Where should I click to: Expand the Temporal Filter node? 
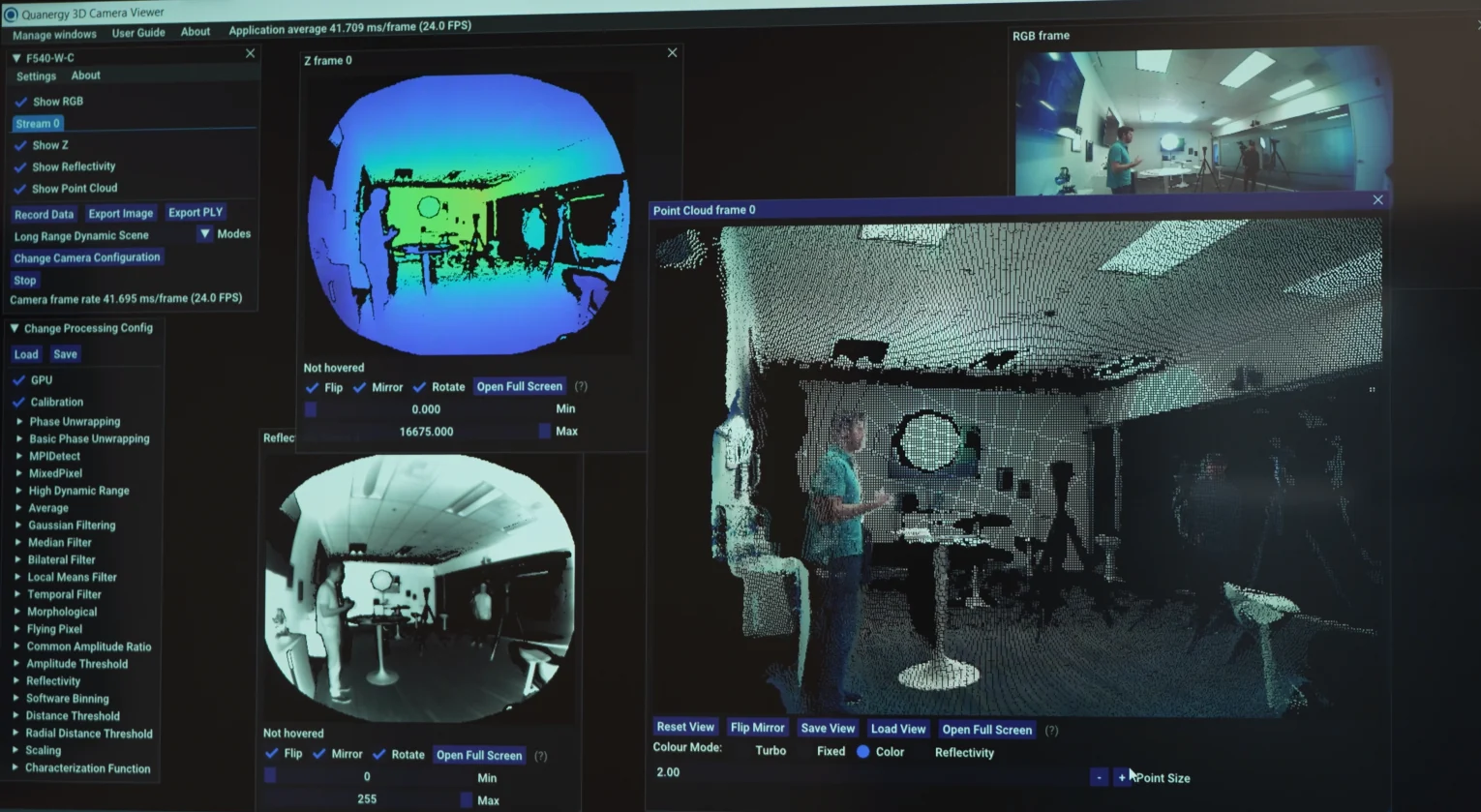[17, 594]
